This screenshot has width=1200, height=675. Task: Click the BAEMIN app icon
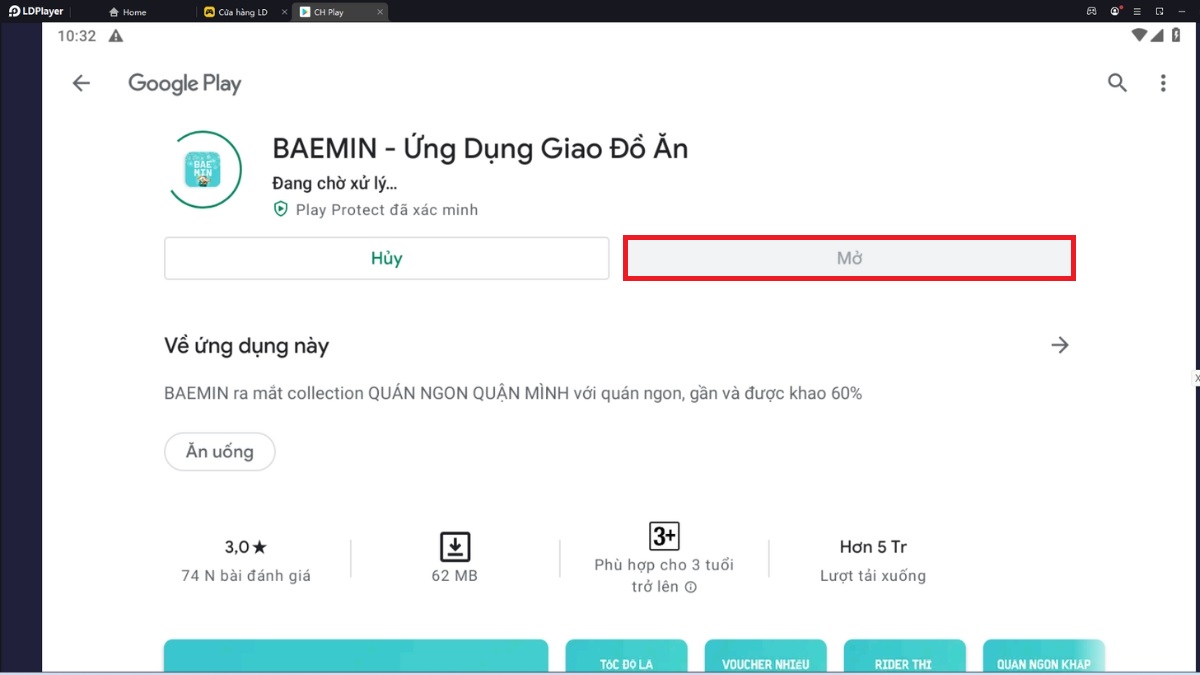click(x=205, y=170)
